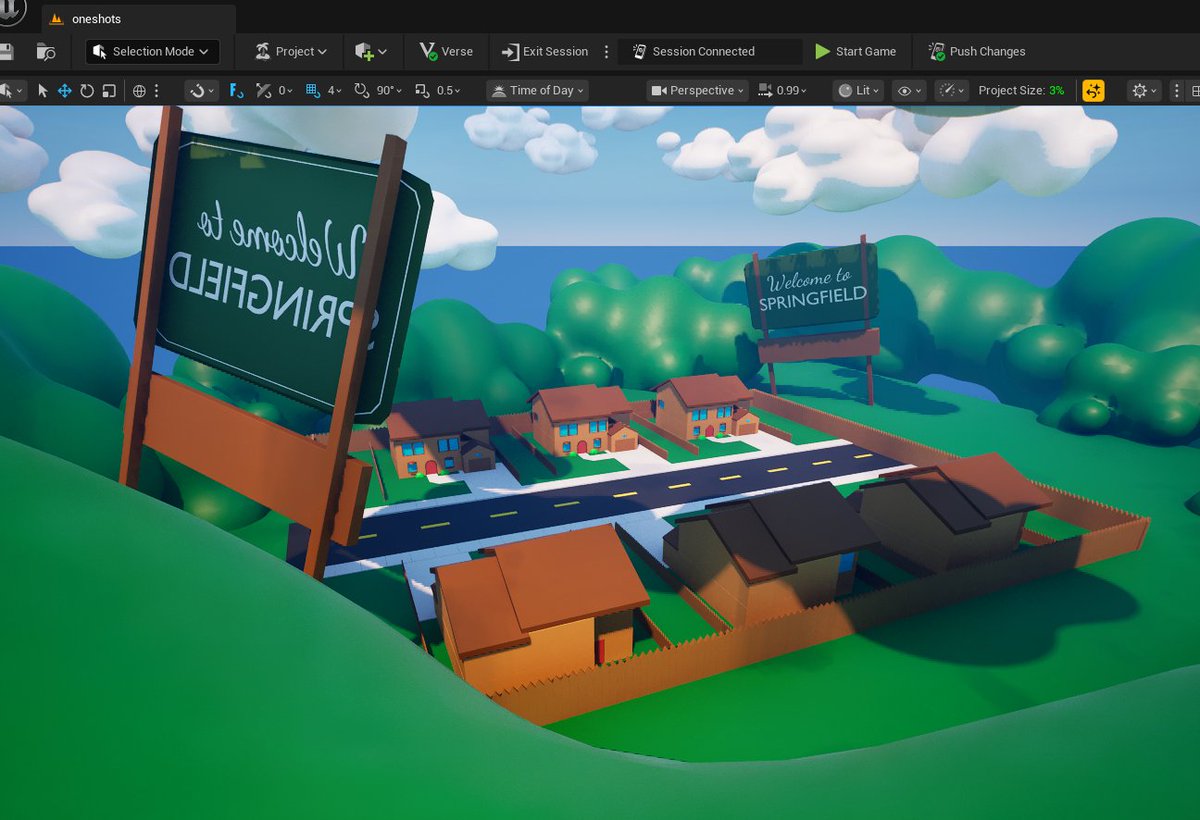The image size is (1200, 820).
Task: Toggle the yellow highlighted viewport button
Action: [x=1093, y=90]
